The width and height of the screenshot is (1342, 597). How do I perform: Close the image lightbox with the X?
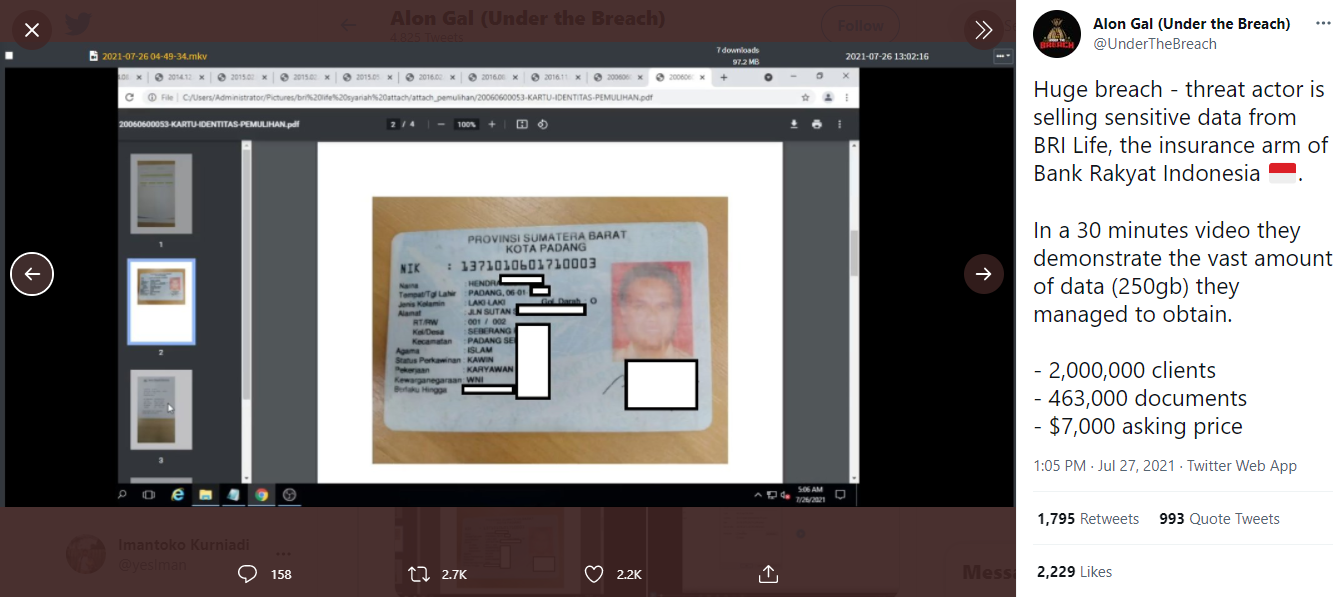tap(32, 30)
